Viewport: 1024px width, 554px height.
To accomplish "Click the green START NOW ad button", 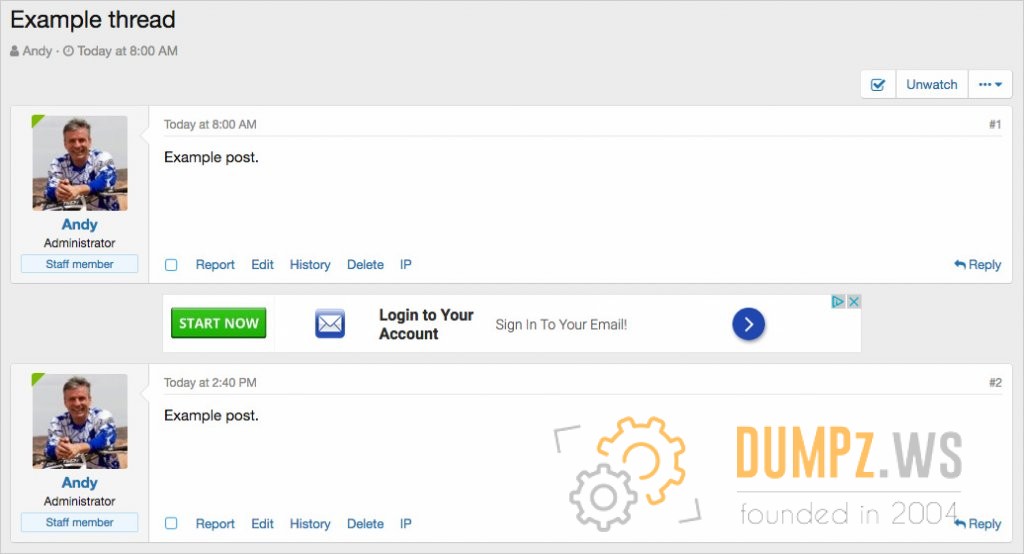I will [x=219, y=323].
